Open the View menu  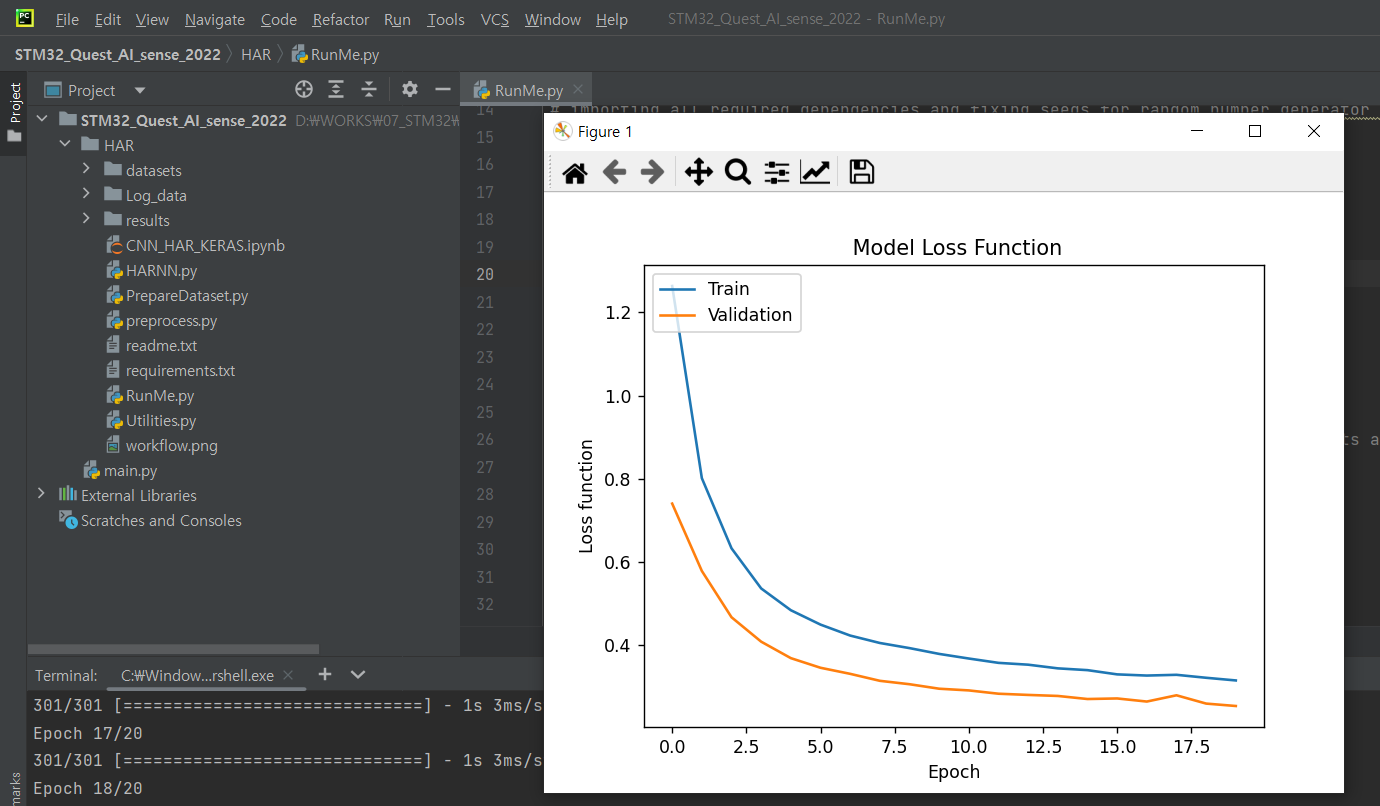click(152, 19)
